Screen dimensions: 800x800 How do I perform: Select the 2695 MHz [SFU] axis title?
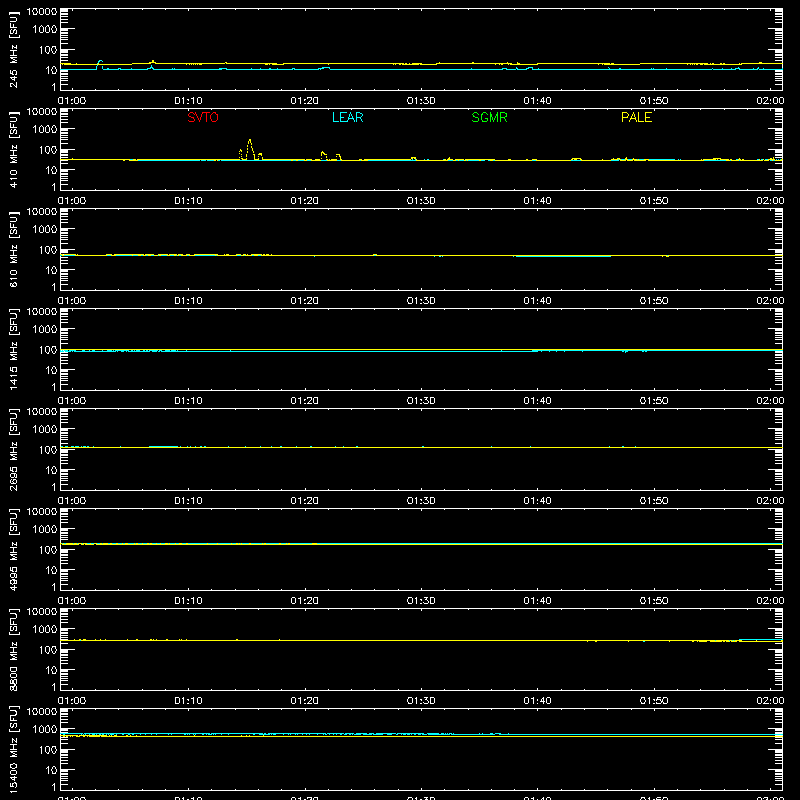[14, 449]
